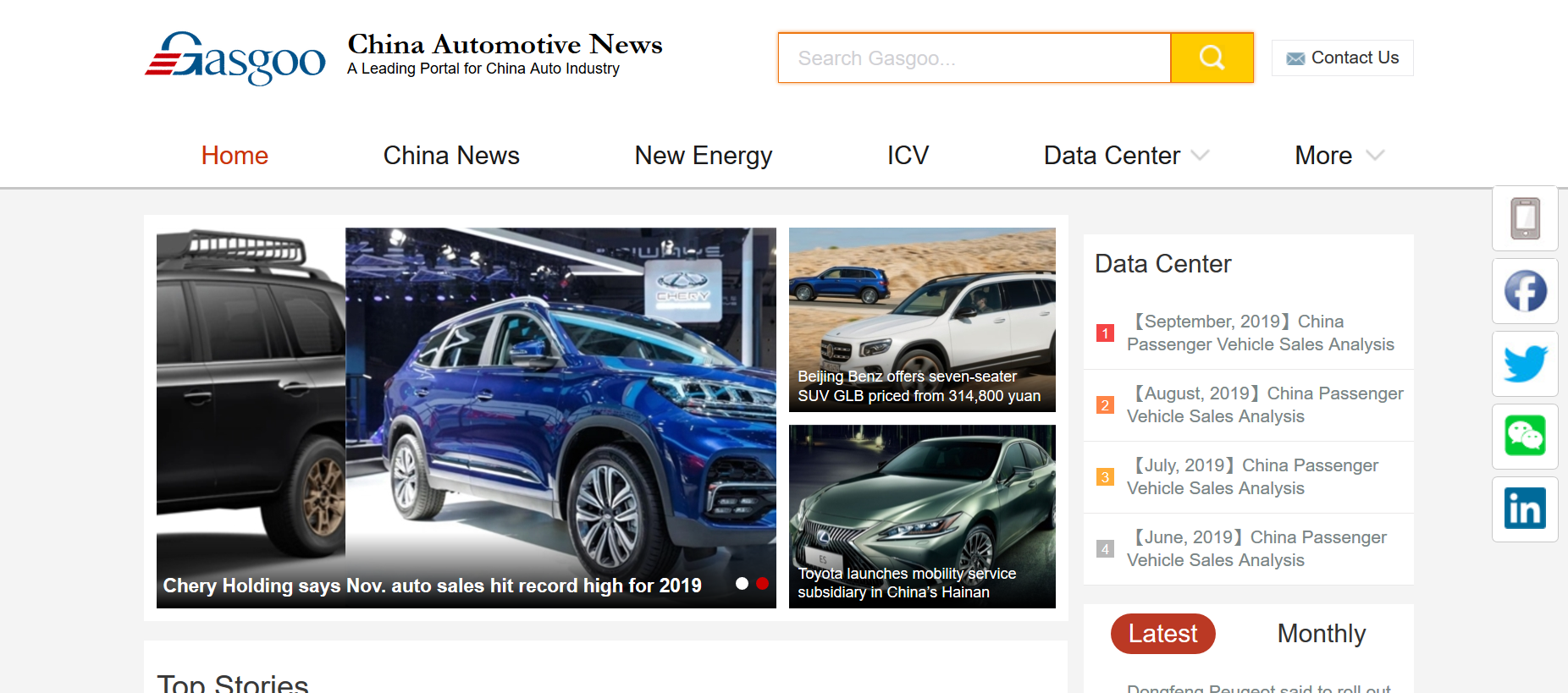
Task: Click in the Search Gasgoo input field
Action: 974,58
